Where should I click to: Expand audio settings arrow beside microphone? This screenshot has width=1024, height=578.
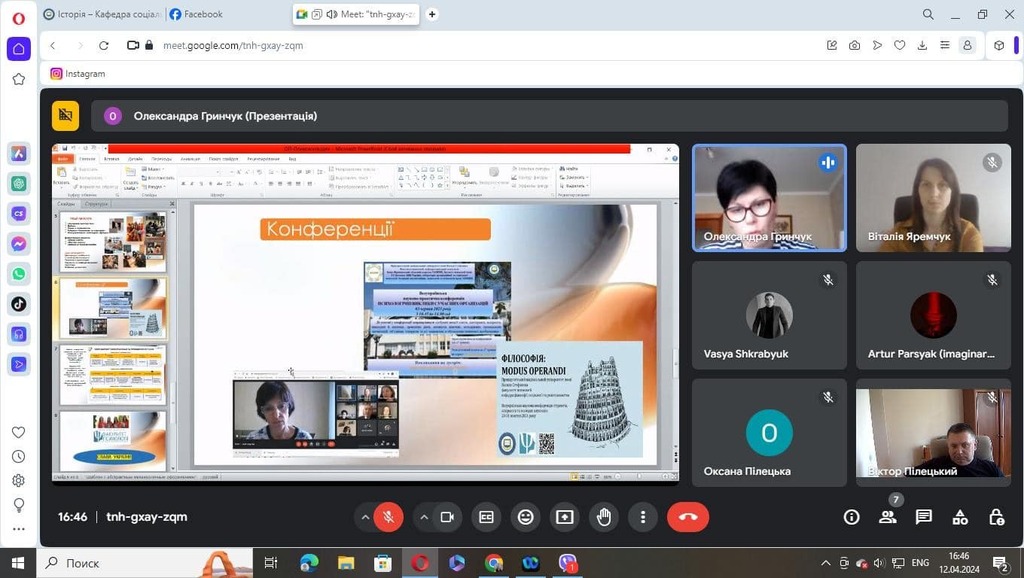pyautogui.click(x=364, y=517)
